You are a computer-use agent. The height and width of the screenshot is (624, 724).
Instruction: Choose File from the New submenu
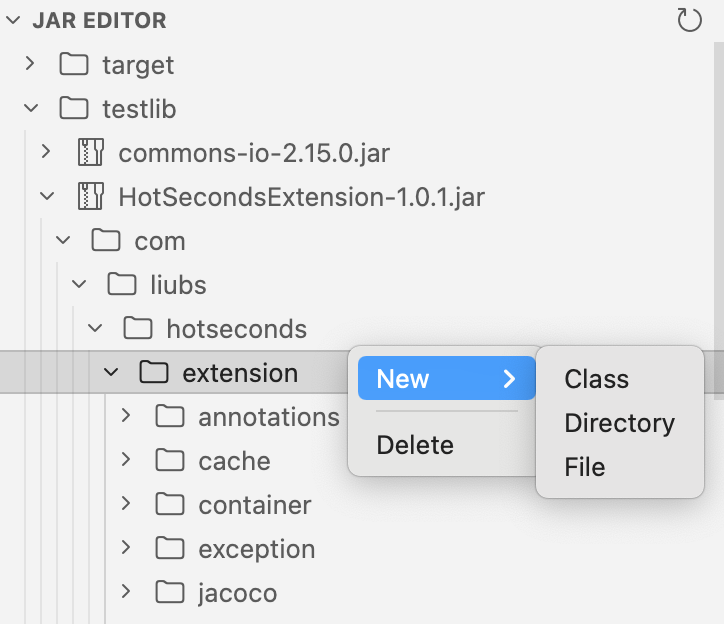585,467
